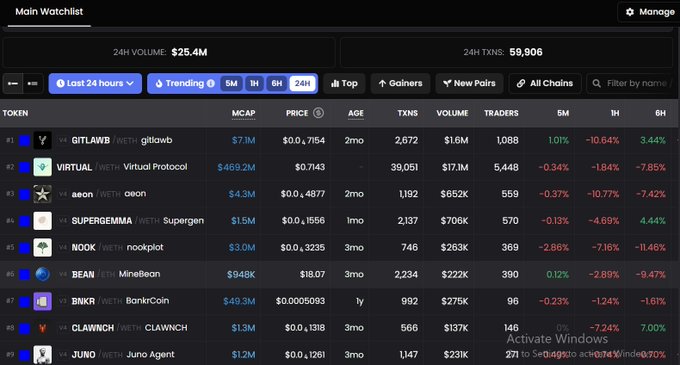The width and height of the screenshot is (680, 365).
Task: Open the VIRTUAL token logo
Action: pos(42,167)
